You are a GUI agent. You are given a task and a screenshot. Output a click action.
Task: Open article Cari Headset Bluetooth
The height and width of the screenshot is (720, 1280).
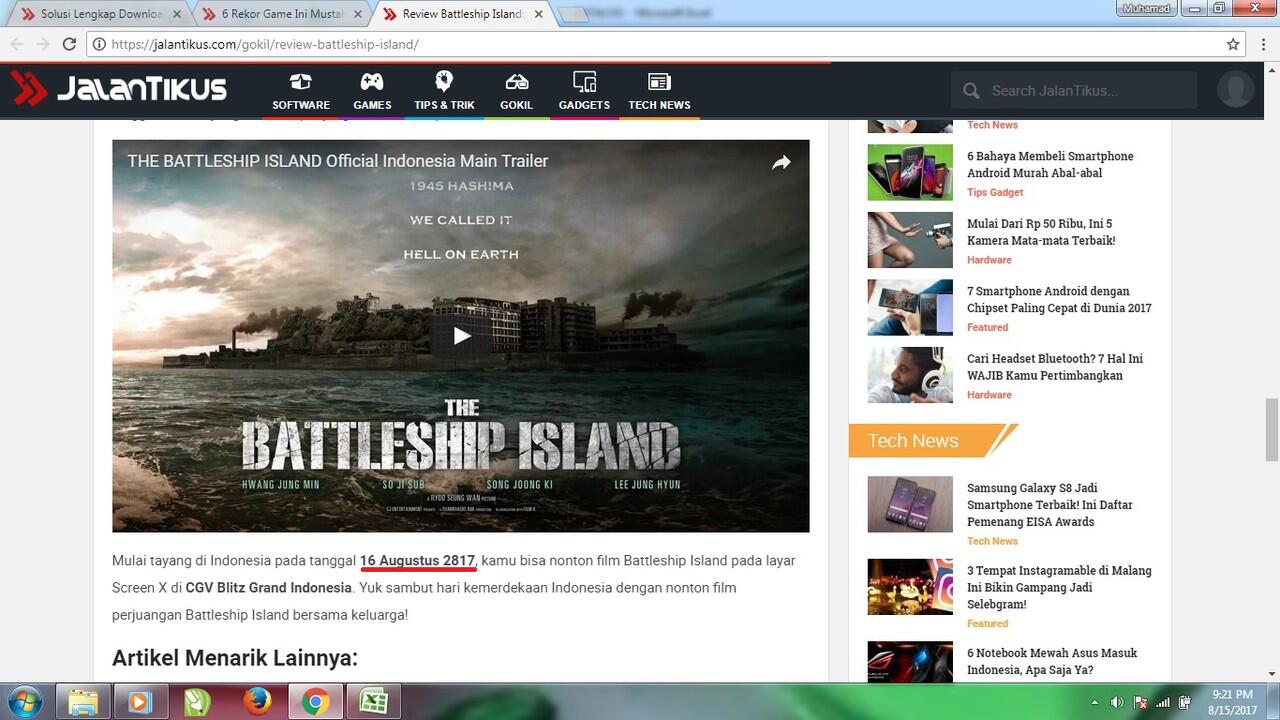1055,367
